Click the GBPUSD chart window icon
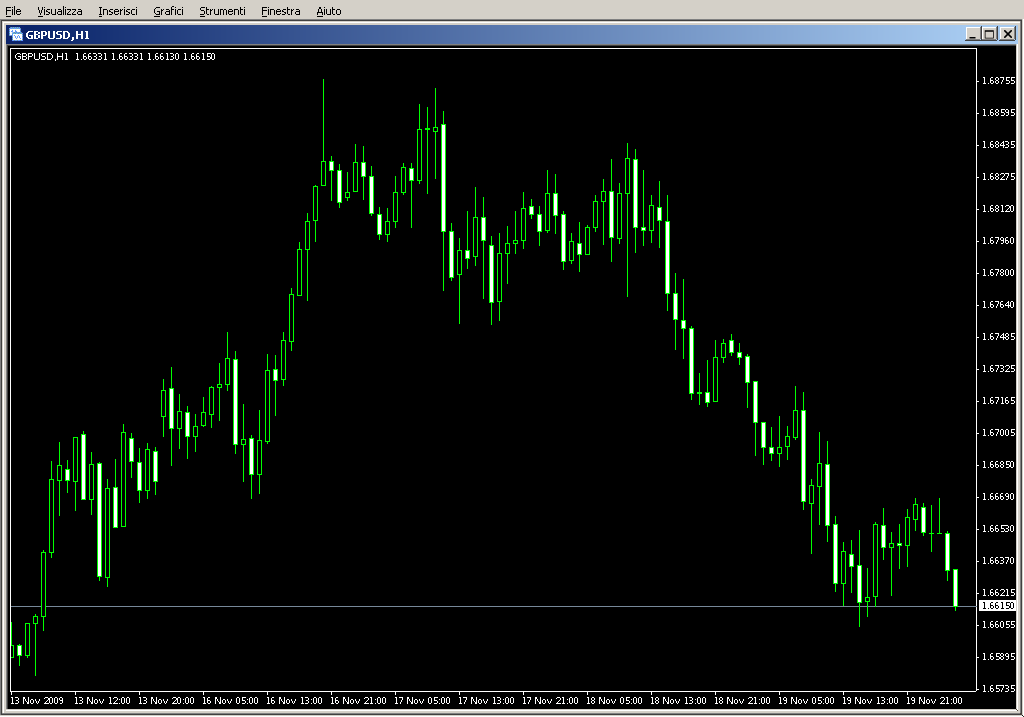The image size is (1024, 717). pos(16,34)
